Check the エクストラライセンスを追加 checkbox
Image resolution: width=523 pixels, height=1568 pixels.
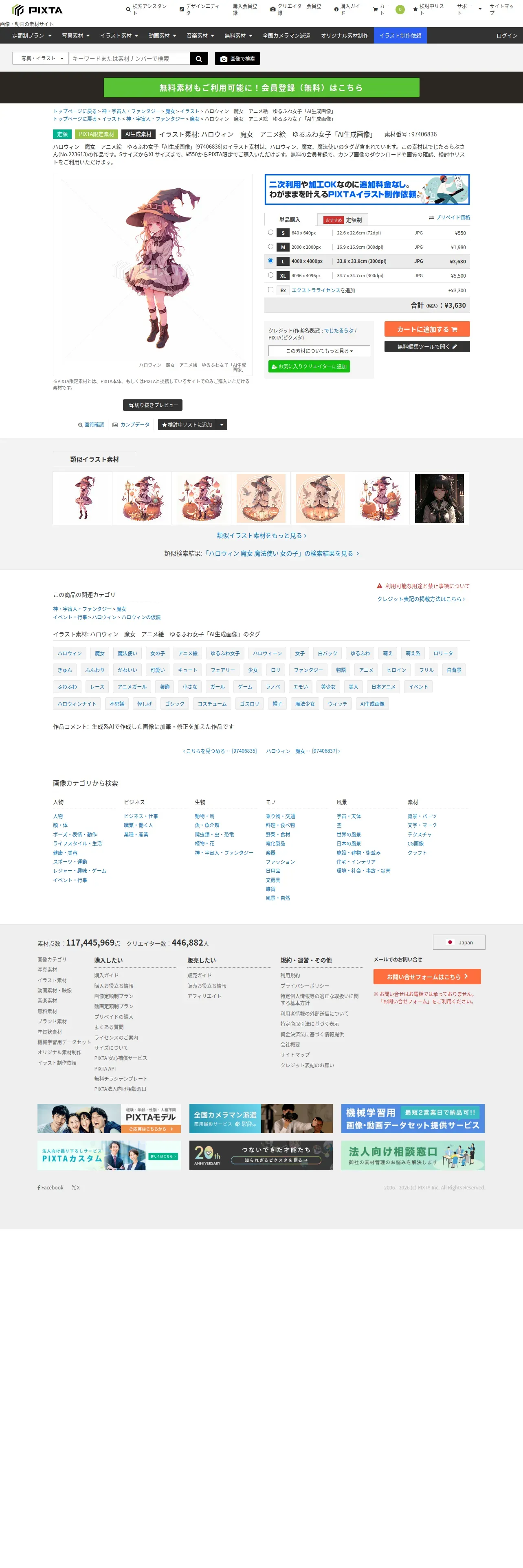(x=270, y=290)
